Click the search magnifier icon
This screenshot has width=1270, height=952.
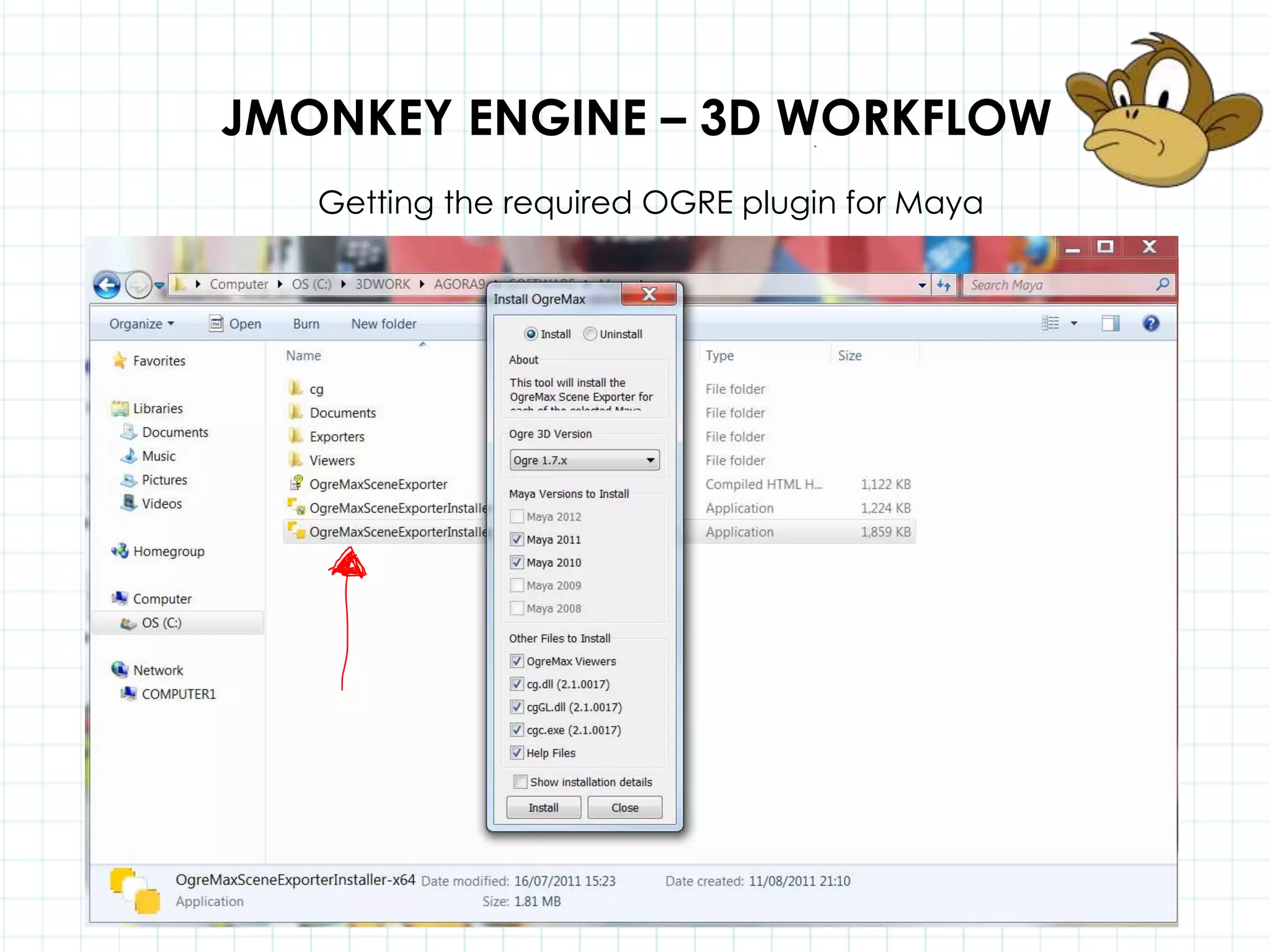point(1162,284)
